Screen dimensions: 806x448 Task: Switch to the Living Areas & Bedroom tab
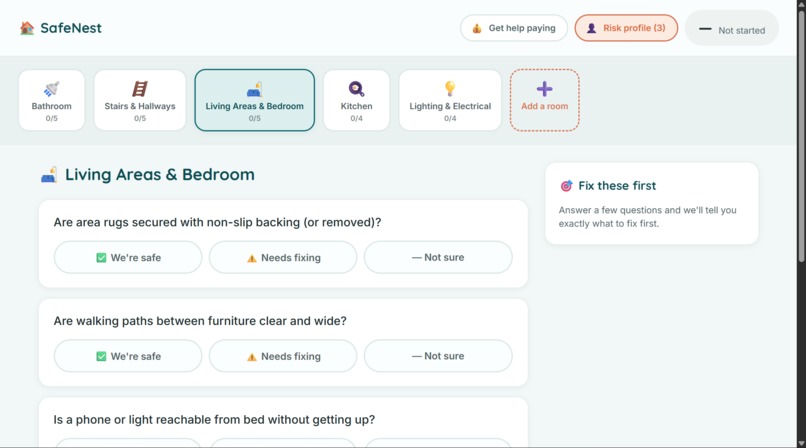254,100
